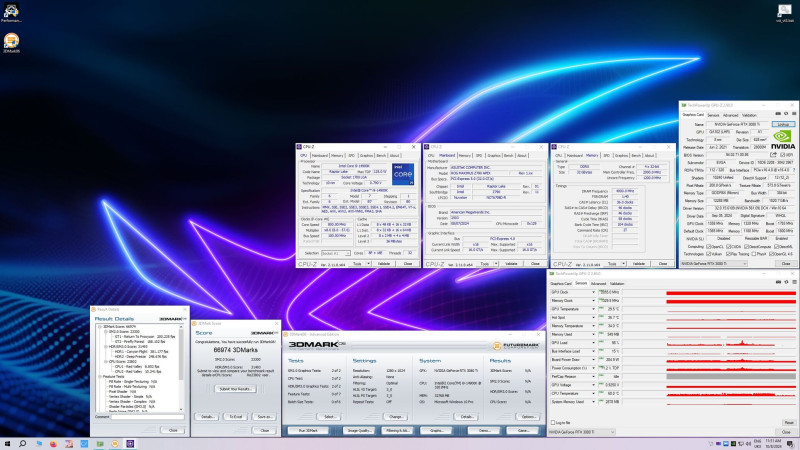Screen dimensions: 800x450
Task: Open the GPU Clock sensor dropdown arrow
Action: click(x=593, y=292)
